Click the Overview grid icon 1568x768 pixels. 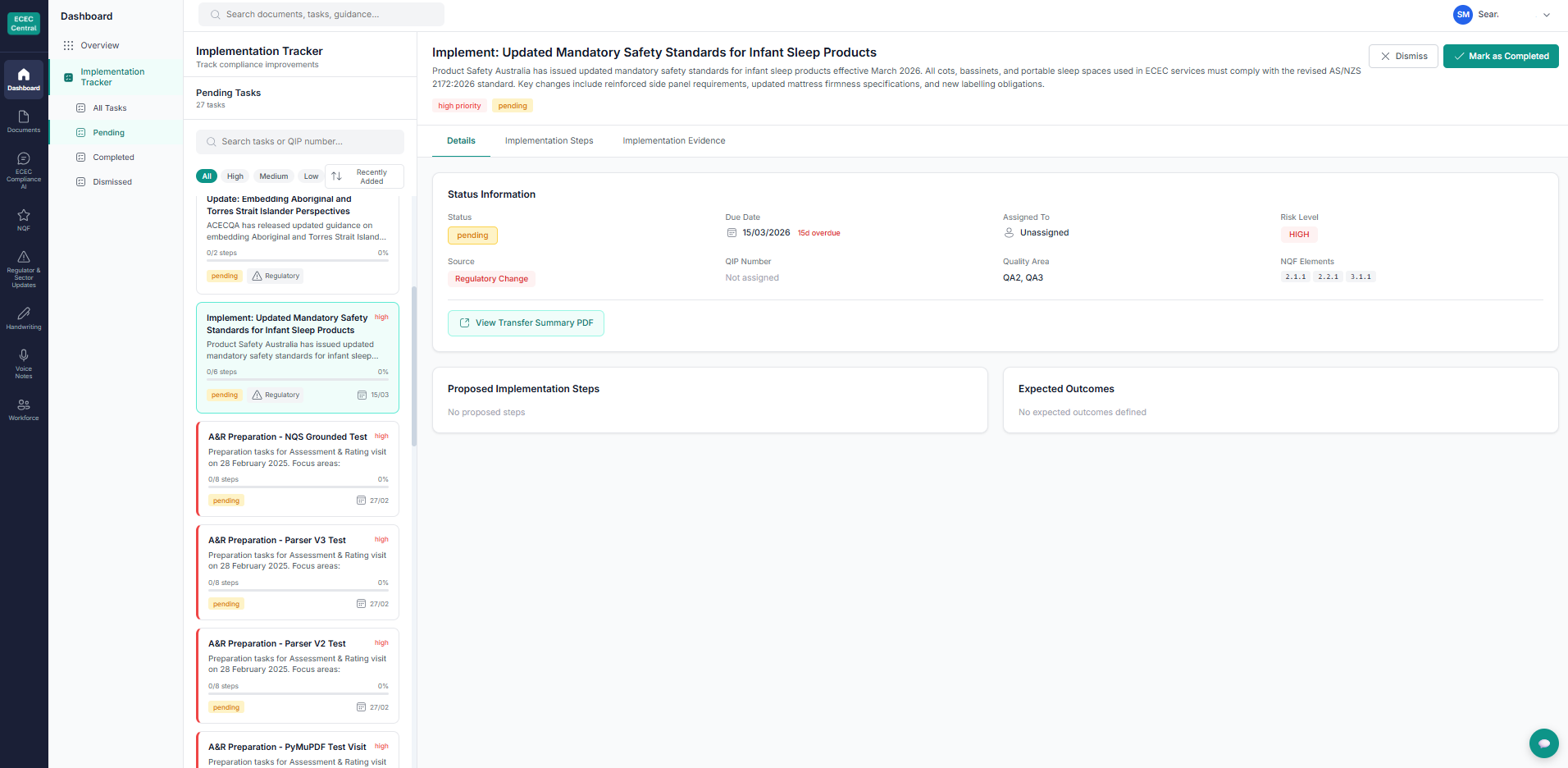[69, 45]
